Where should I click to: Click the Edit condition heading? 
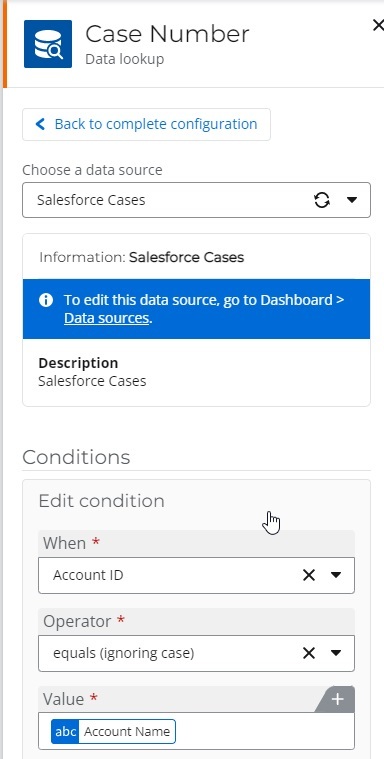pyautogui.click(x=101, y=501)
